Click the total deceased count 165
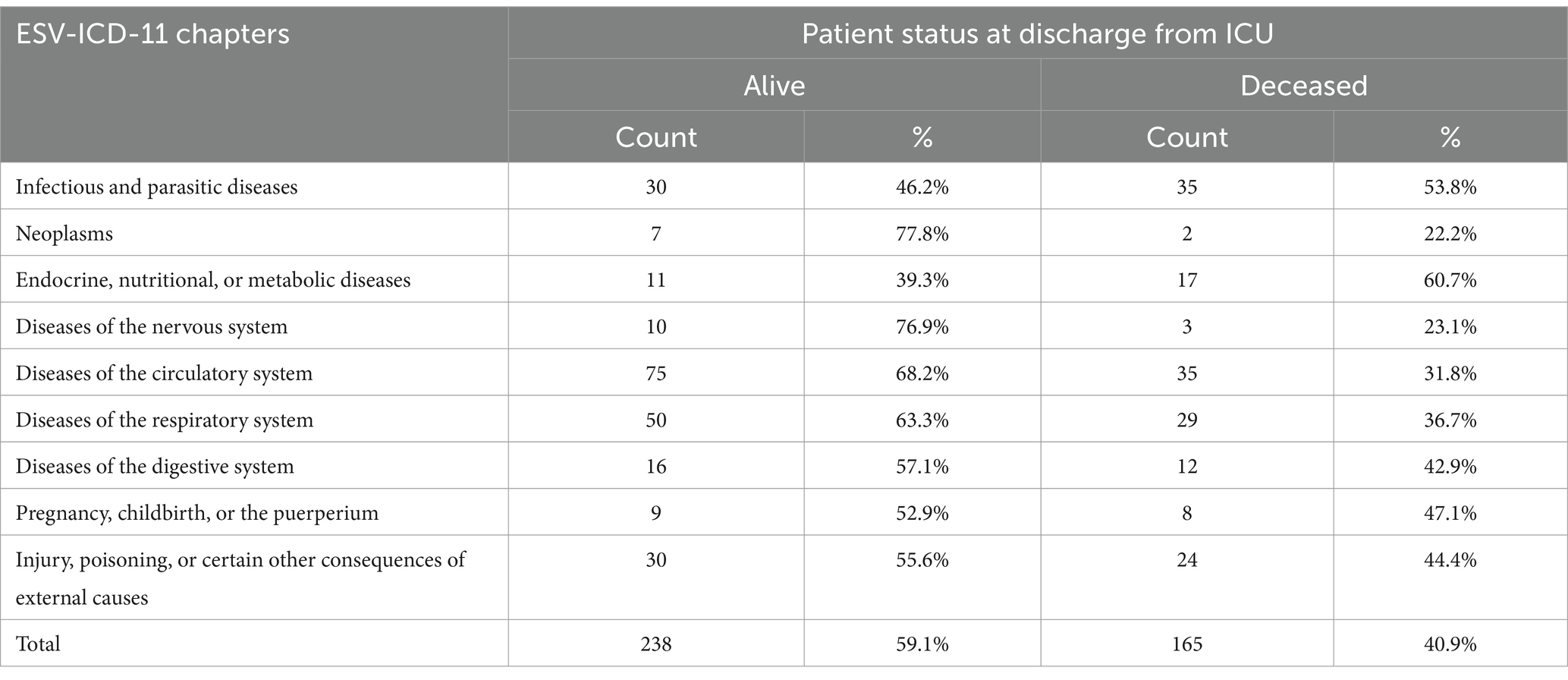This screenshot has width=1568, height=680. 1187,644
